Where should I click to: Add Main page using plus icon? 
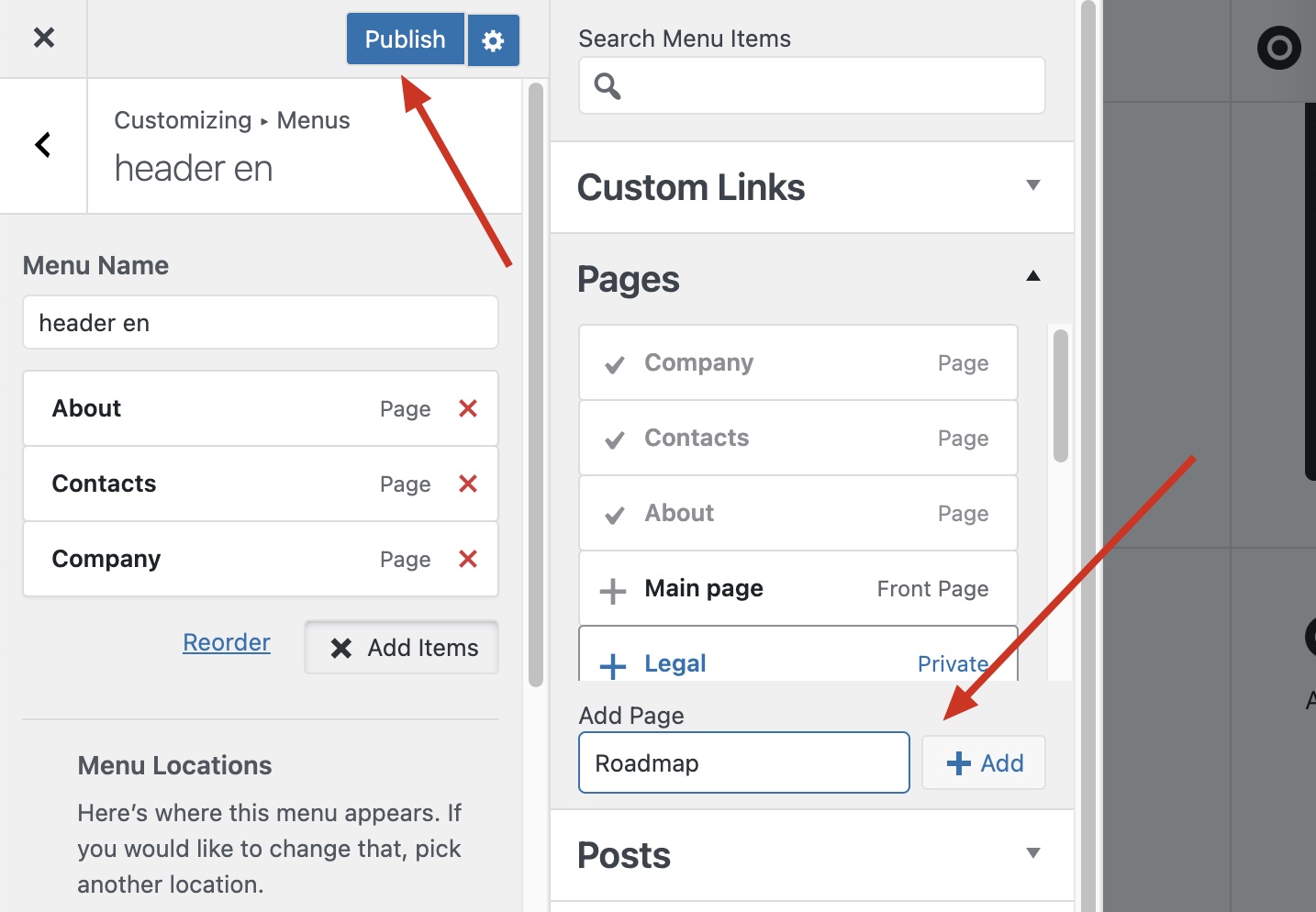[x=612, y=590]
